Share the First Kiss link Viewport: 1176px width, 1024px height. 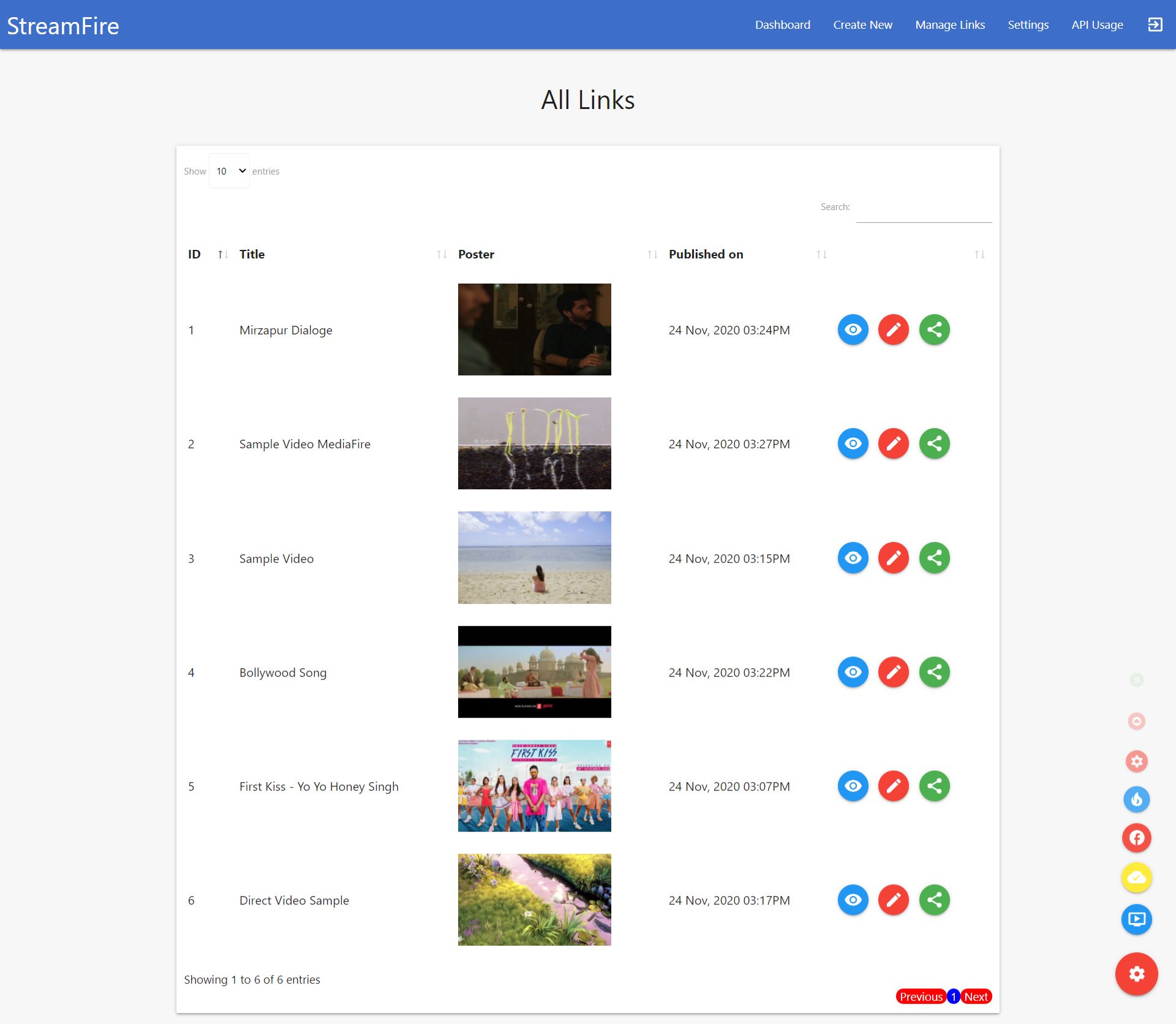935,786
